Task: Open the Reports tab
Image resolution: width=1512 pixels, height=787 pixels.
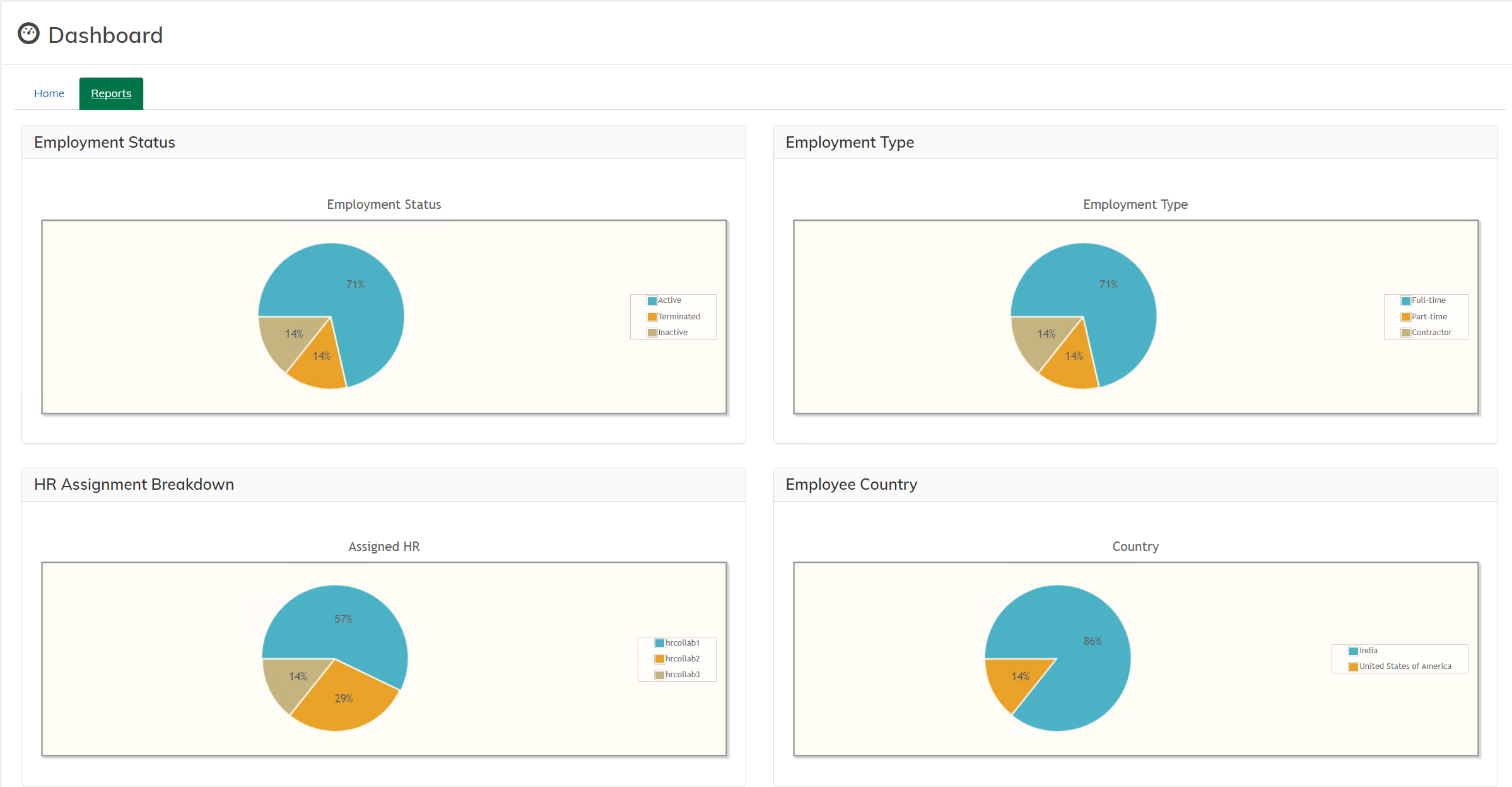Action: click(x=111, y=93)
